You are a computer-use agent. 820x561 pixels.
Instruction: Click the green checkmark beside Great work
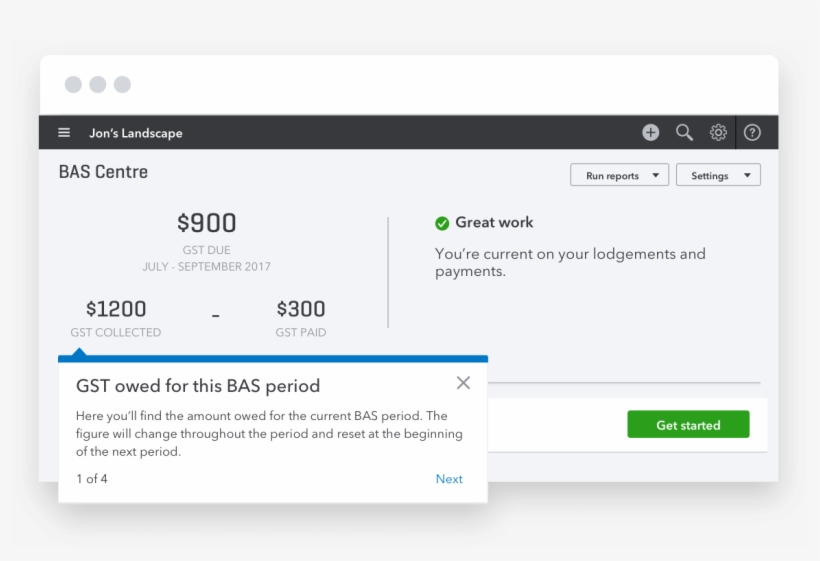click(x=442, y=223)
